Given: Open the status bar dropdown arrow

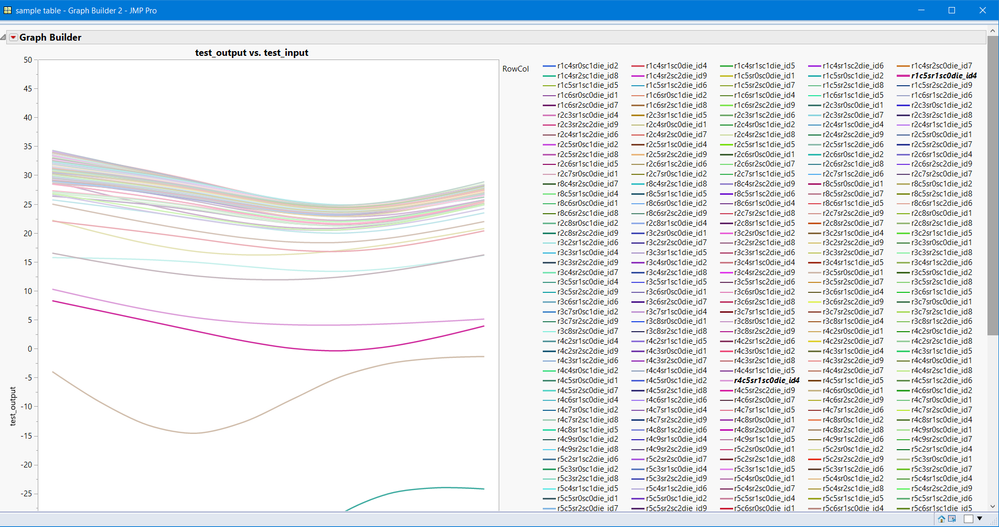Looking at the screenshot, I should point(981,519).
